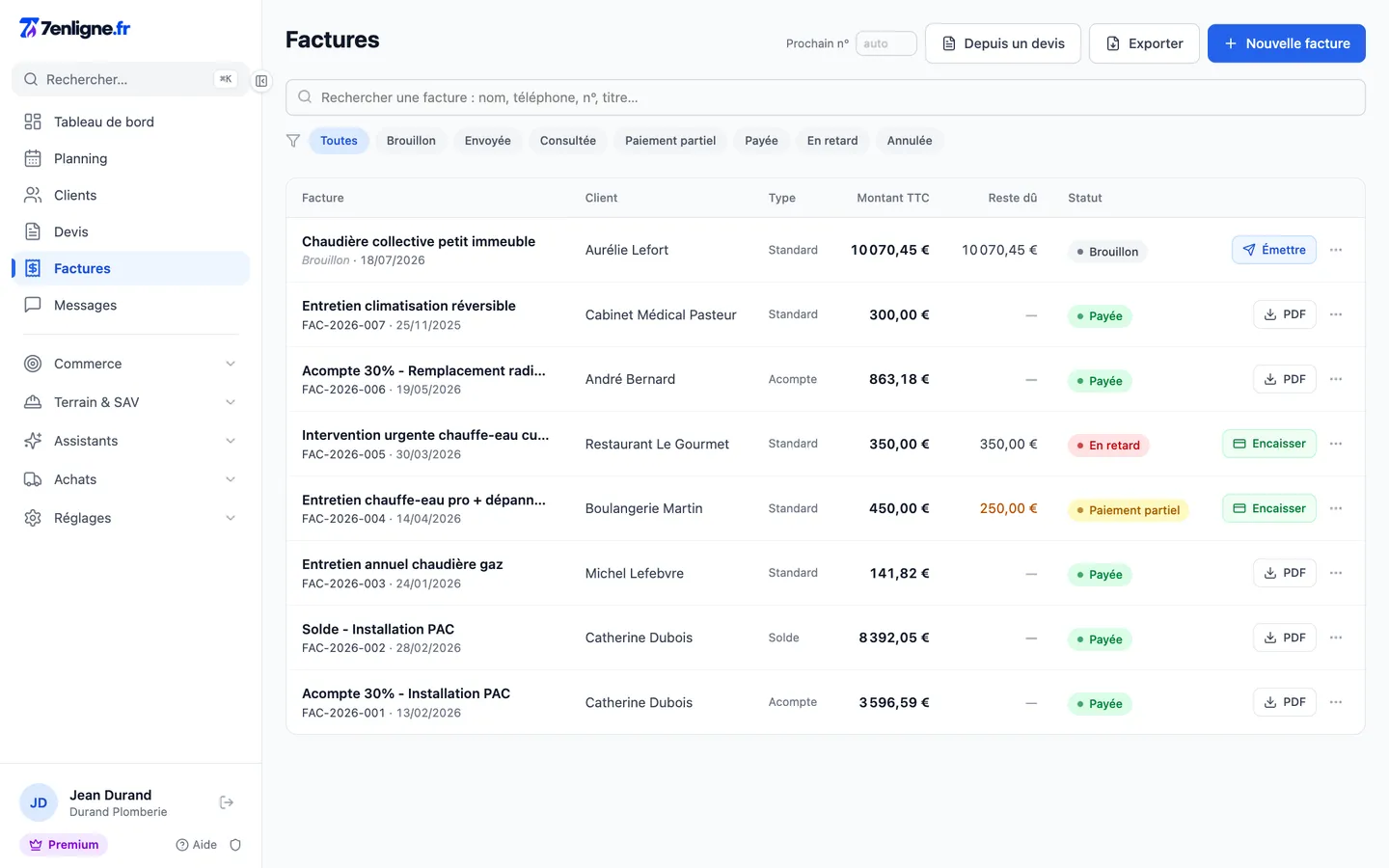This screenshot has width=1389, height=868.
Task: Open the Tableau de bord page
Action: point(130,122)
